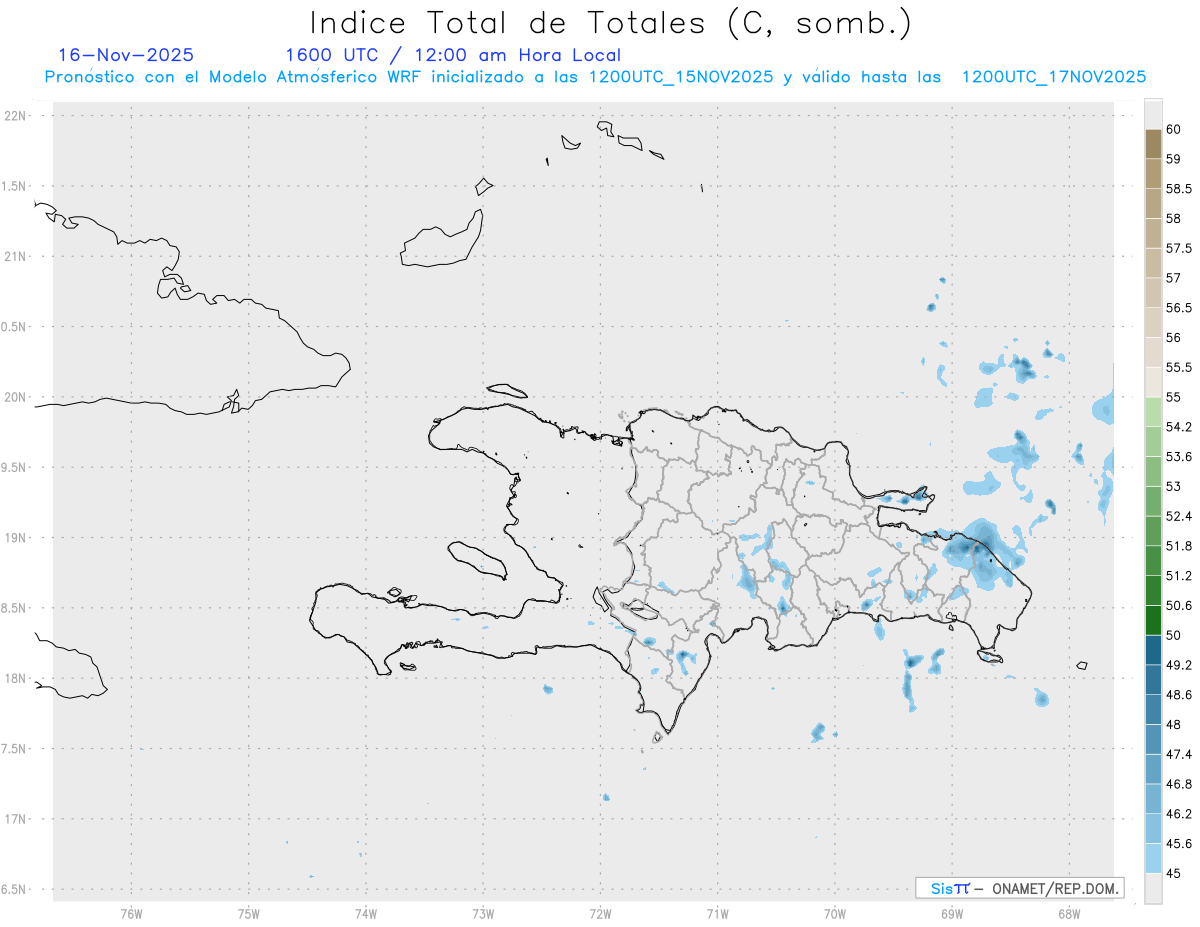Click the colorbar value "57.5"

pos(1179,248)
